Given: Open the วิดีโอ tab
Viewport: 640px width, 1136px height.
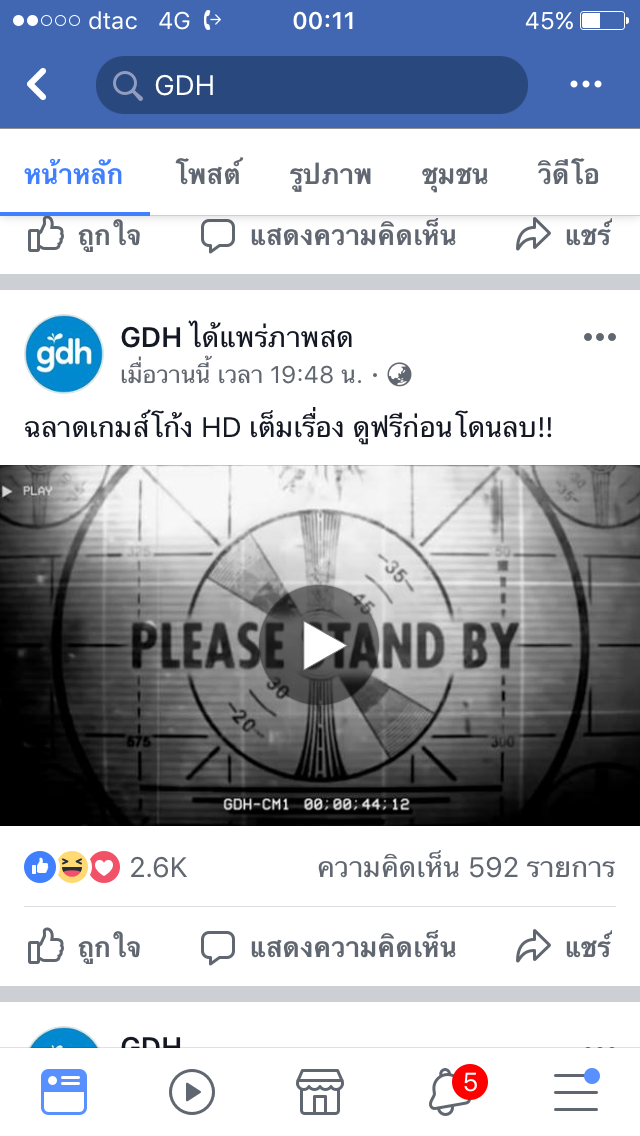Looking at the screenshot, I should [568, 175].
